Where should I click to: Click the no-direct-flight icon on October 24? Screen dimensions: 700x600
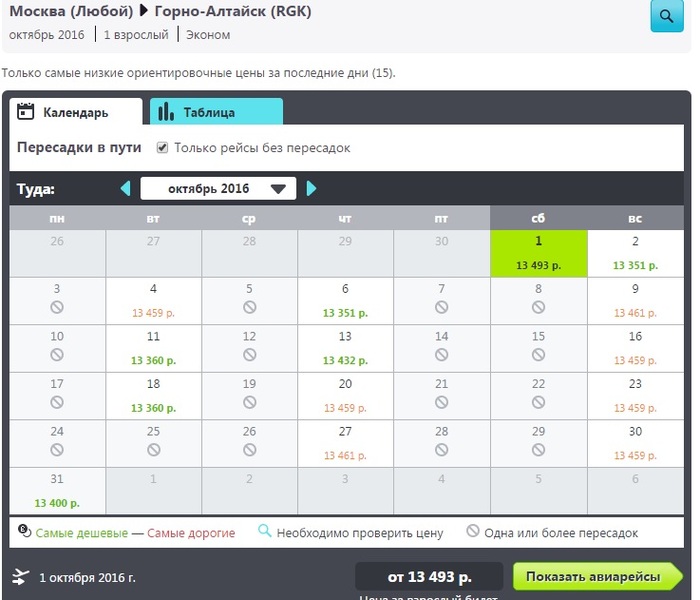[x=57, y=450]
